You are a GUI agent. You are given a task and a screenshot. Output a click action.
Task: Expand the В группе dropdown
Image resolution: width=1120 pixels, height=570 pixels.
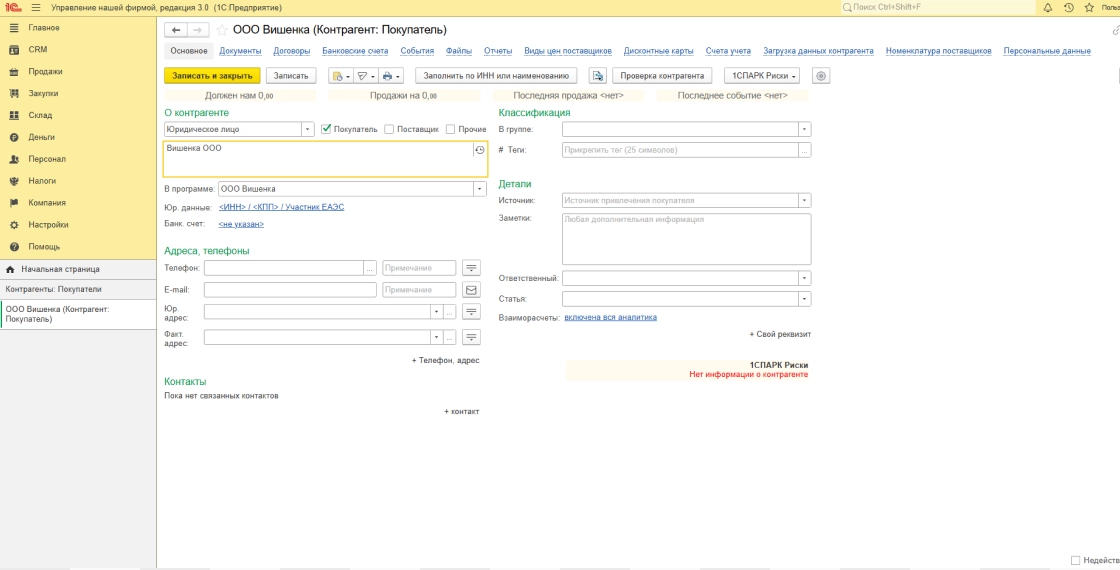point(804,129)
